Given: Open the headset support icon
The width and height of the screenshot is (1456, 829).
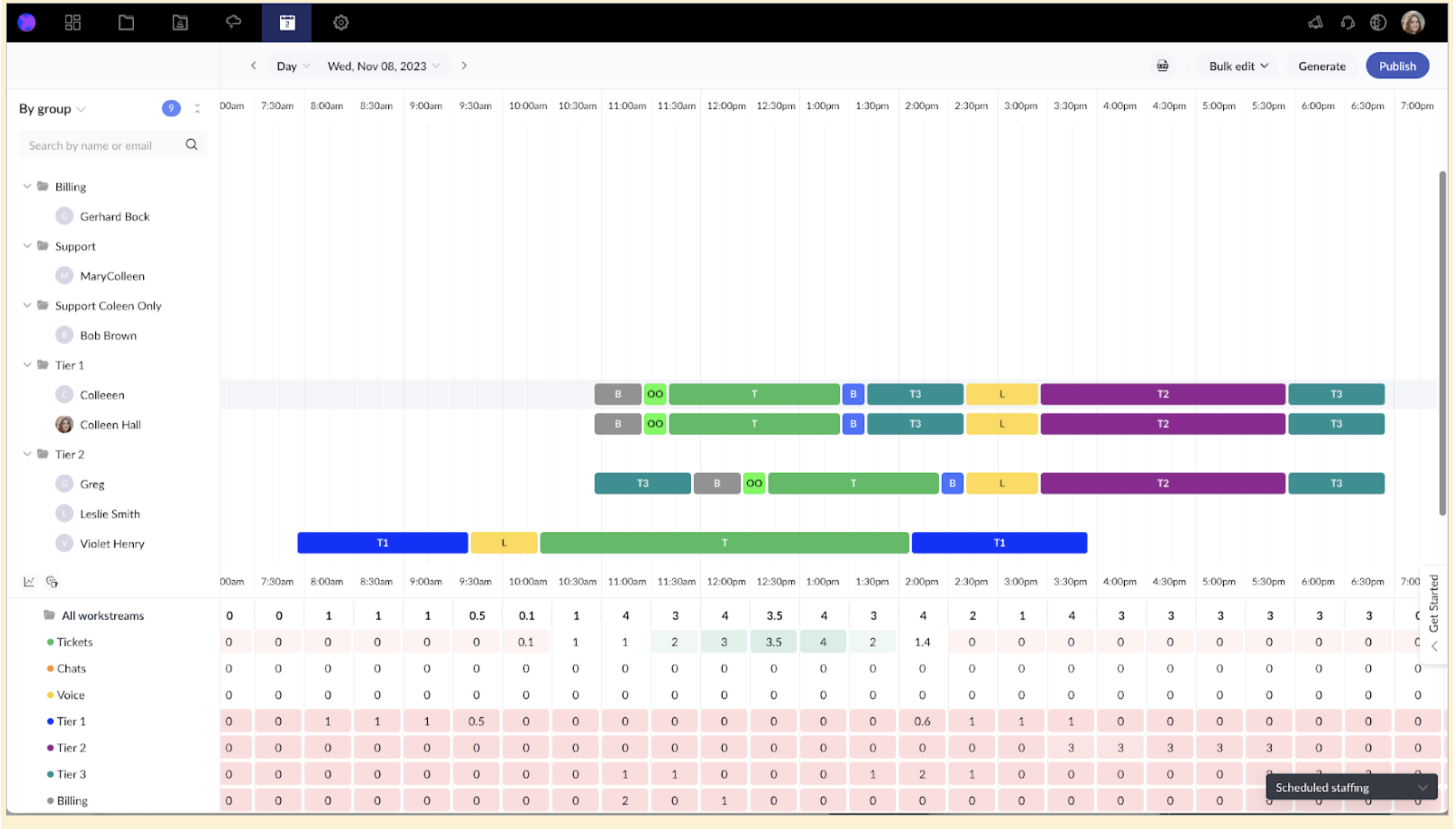Looking at the screenshot, I should point(1347,22).
